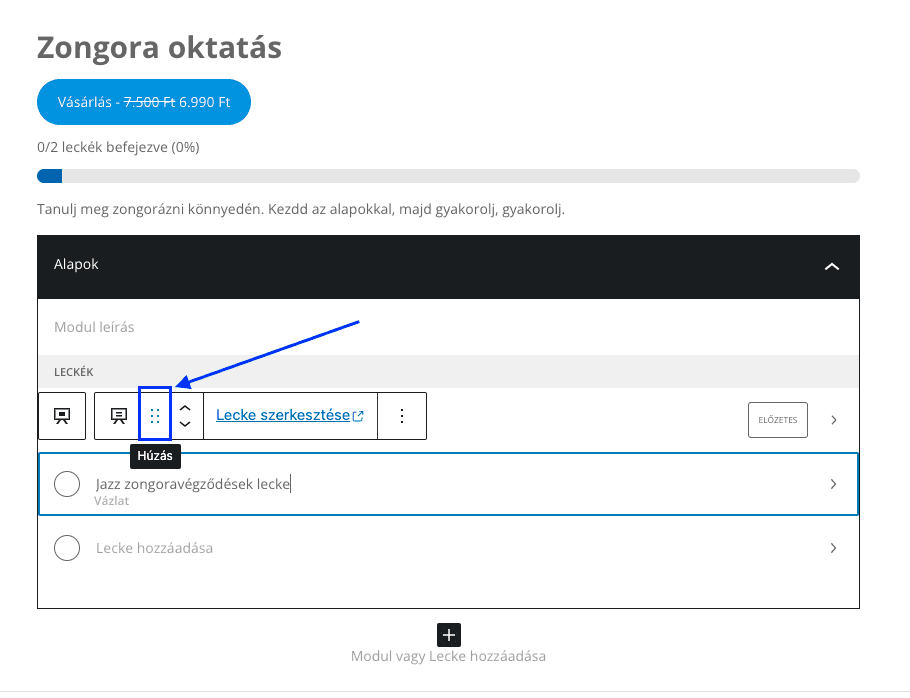This screenshot has height=698, width=910.
Task: Click the 0/2 leckék befejezve text
Action: (118, 147)
